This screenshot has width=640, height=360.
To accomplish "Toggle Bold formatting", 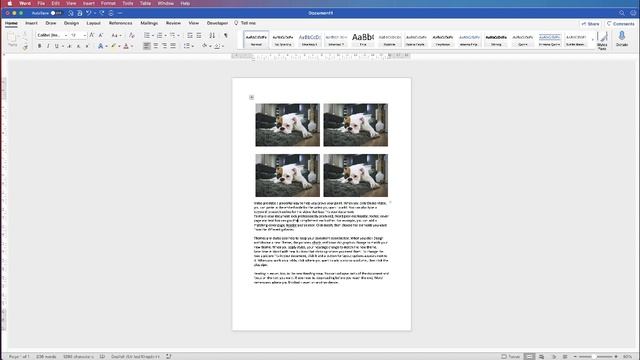I will click(x=40, y=46).
